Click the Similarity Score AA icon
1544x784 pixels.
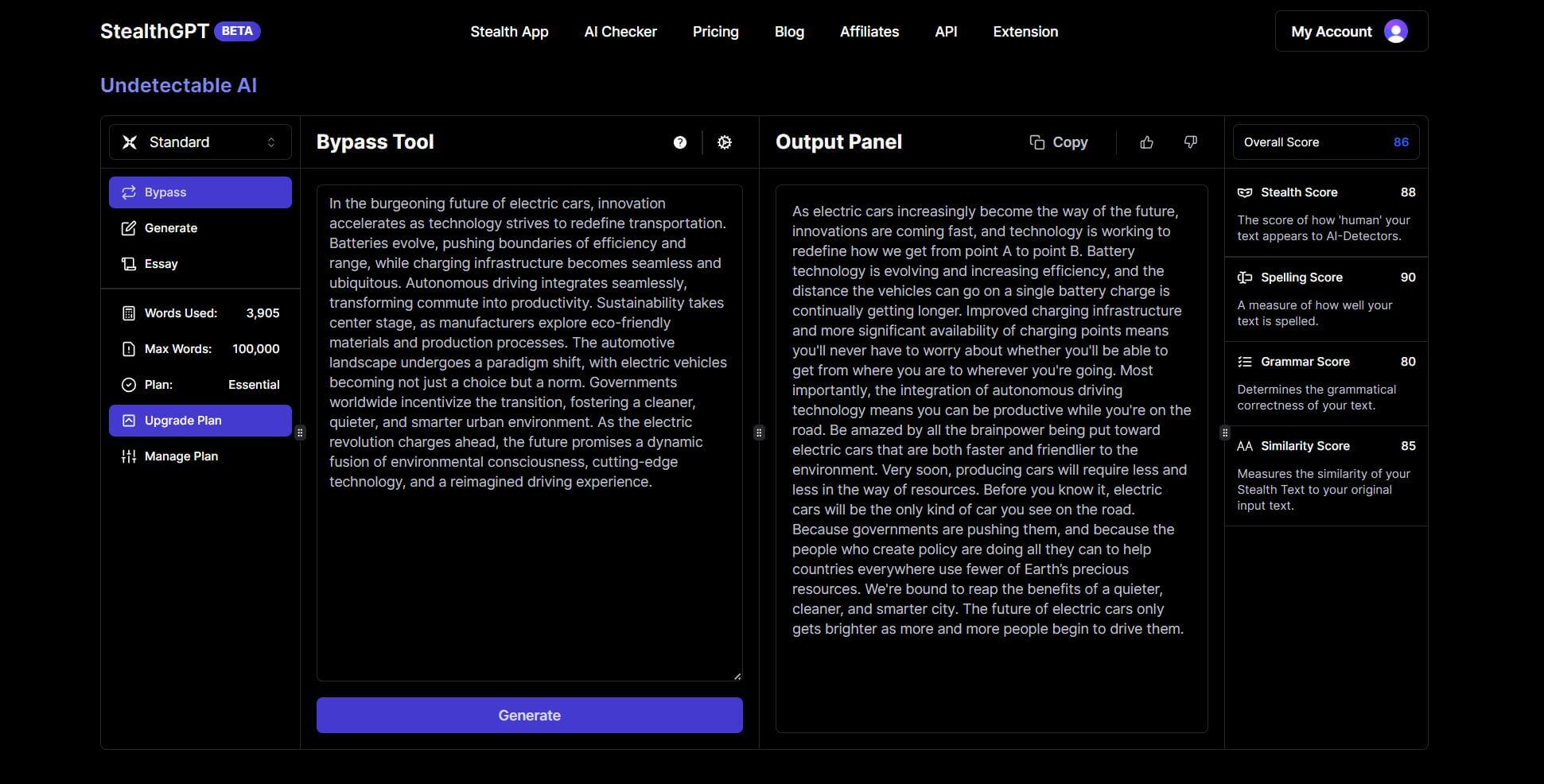click(x=1245, y=446)
